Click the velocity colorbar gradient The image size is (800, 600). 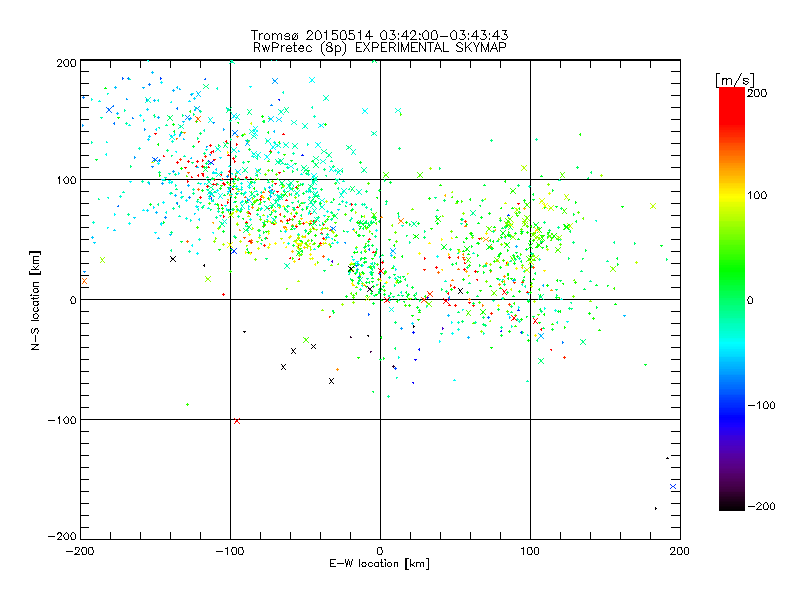pos(732,299)
